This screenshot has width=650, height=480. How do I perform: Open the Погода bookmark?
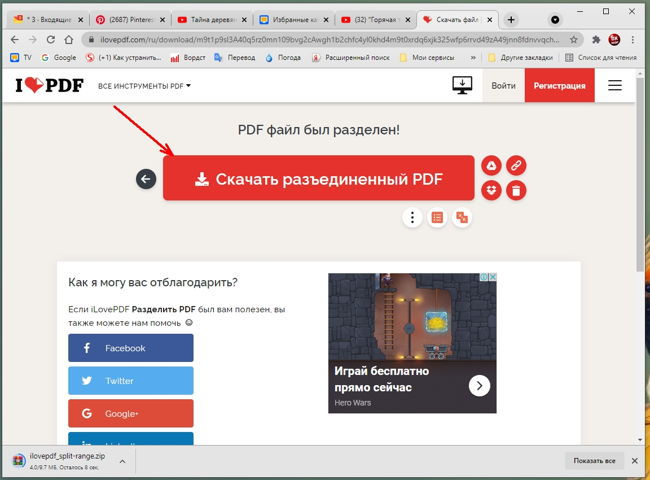click(x=283, y=58)
